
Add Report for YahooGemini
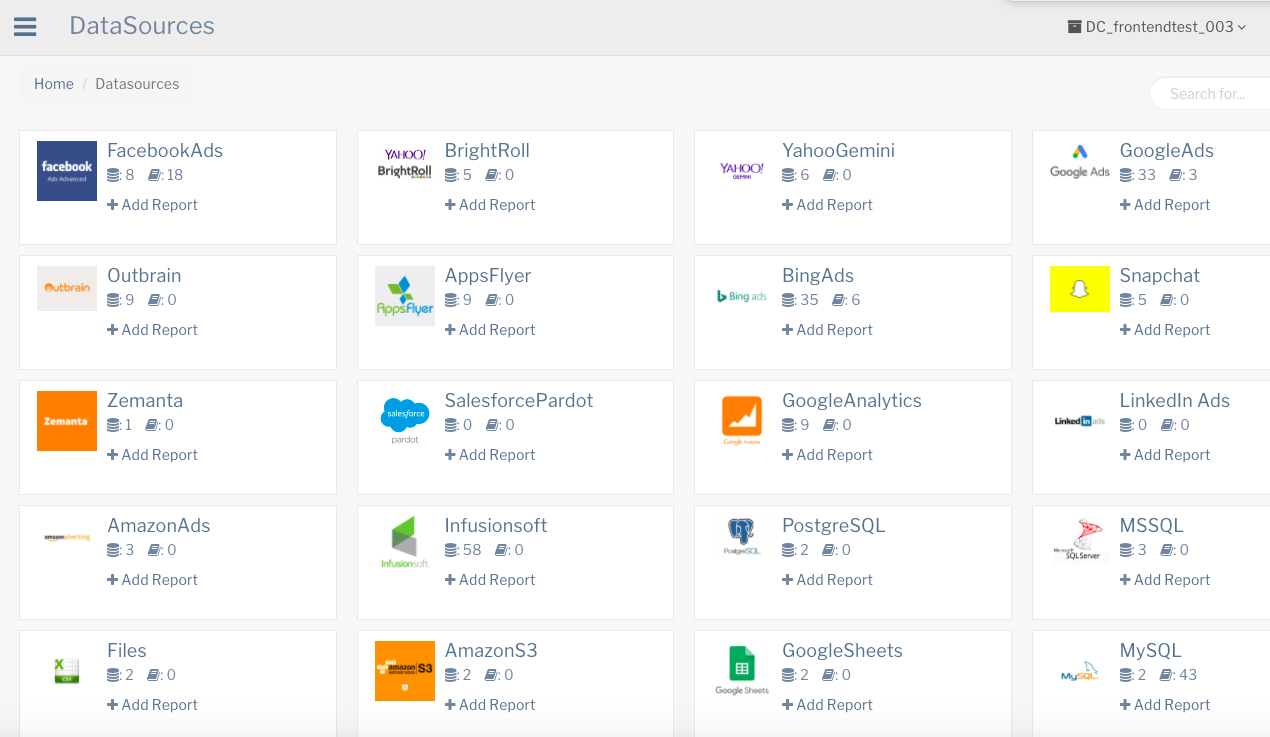[827, 205]
